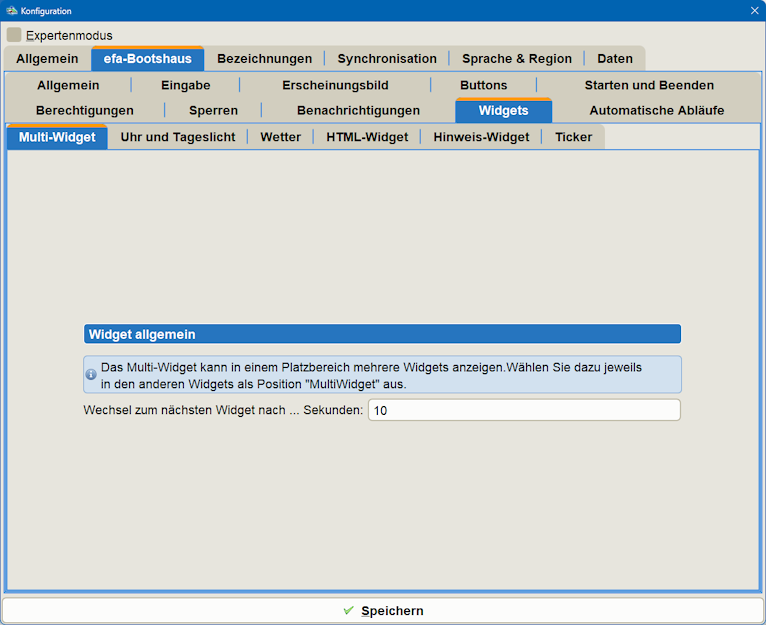Enable the Expertenmodus checkbox

(x=14, y=35)
